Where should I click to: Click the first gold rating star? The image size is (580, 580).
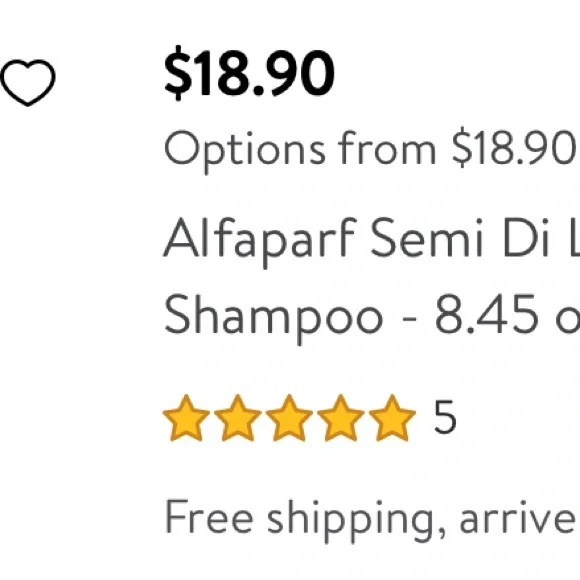[186, 418]
